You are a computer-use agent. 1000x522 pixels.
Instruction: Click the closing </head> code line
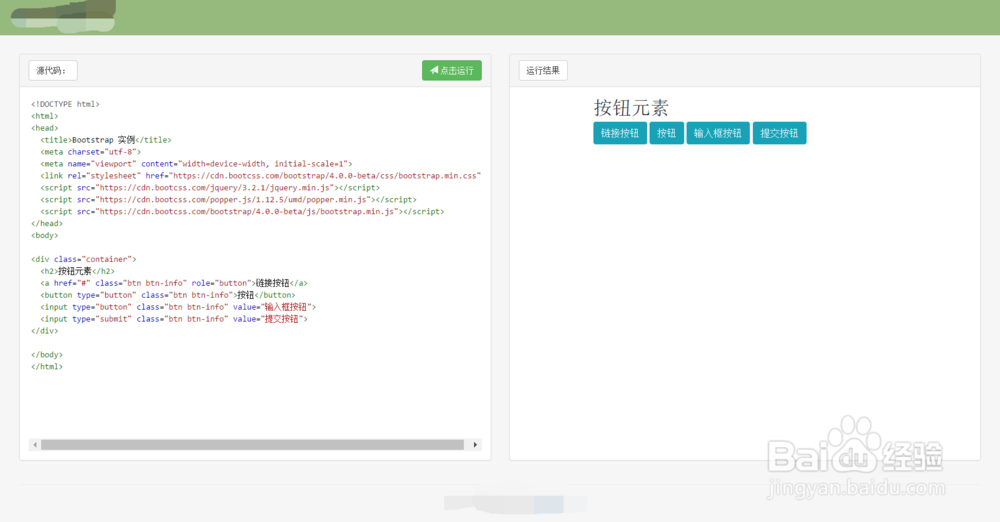(47, 223)
